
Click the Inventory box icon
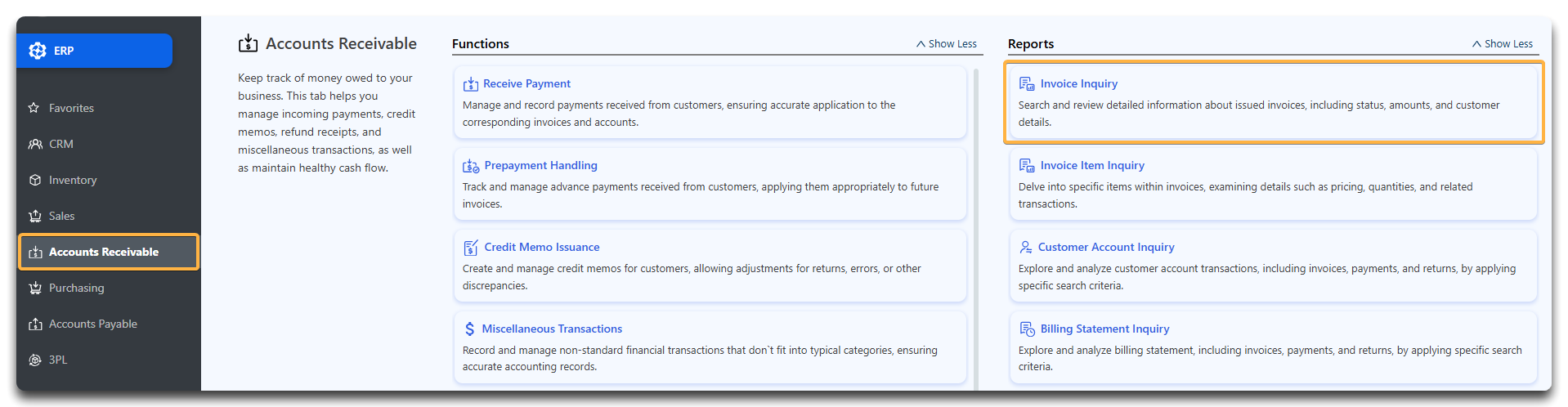click(35, 180)
